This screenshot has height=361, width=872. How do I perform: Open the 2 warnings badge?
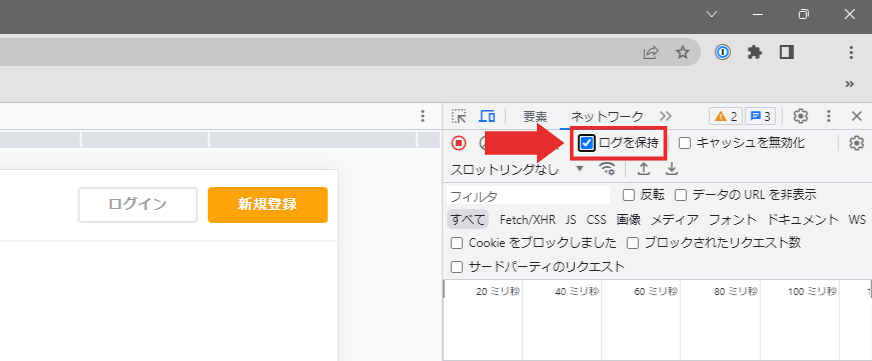[725, 116]
